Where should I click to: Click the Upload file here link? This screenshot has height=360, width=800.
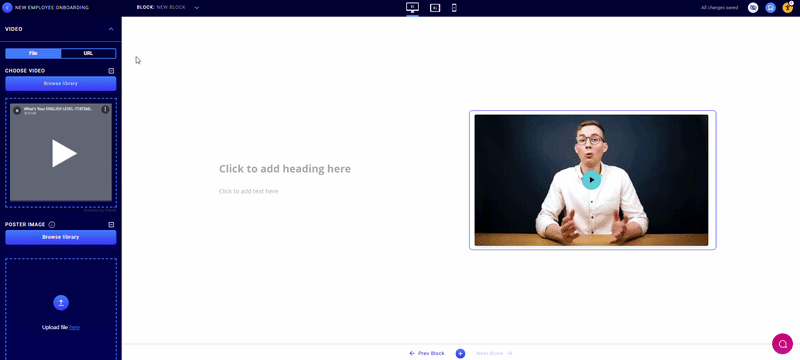click(x=74, y=327)
